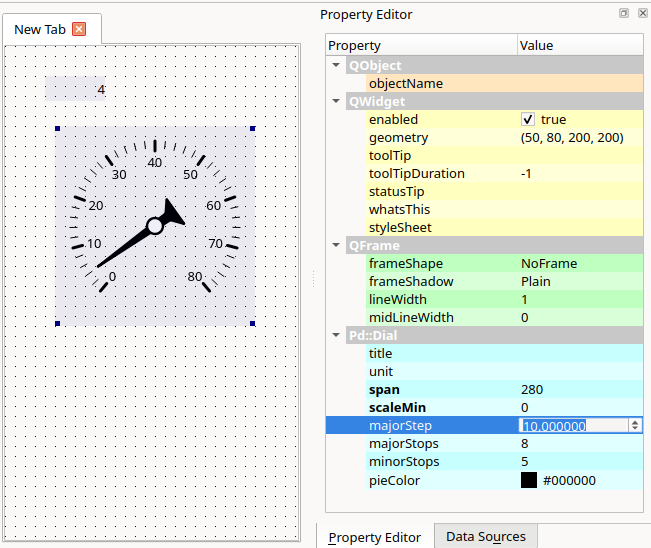
Task: Click the #000000 color value
Action: click(569, 480)
